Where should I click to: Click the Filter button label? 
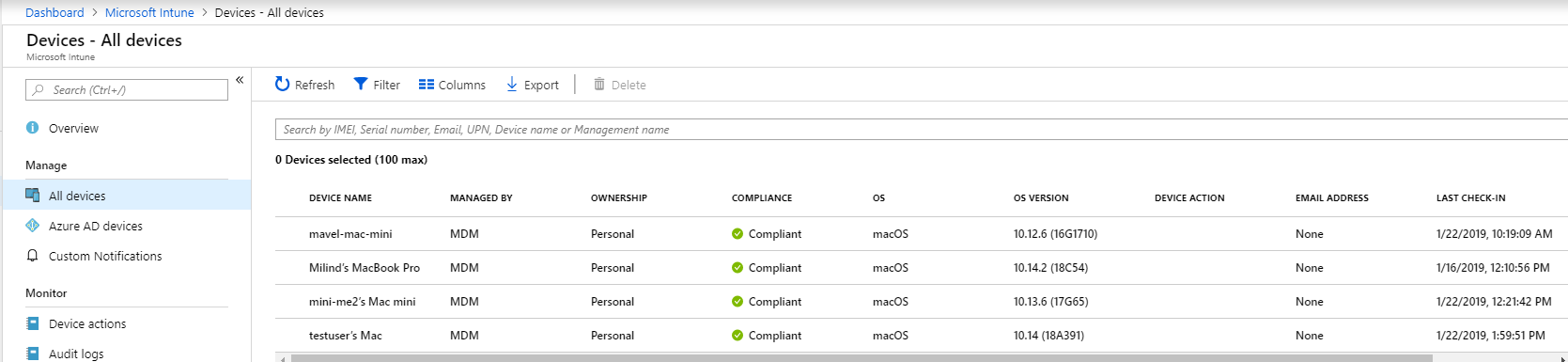[386, 85]
